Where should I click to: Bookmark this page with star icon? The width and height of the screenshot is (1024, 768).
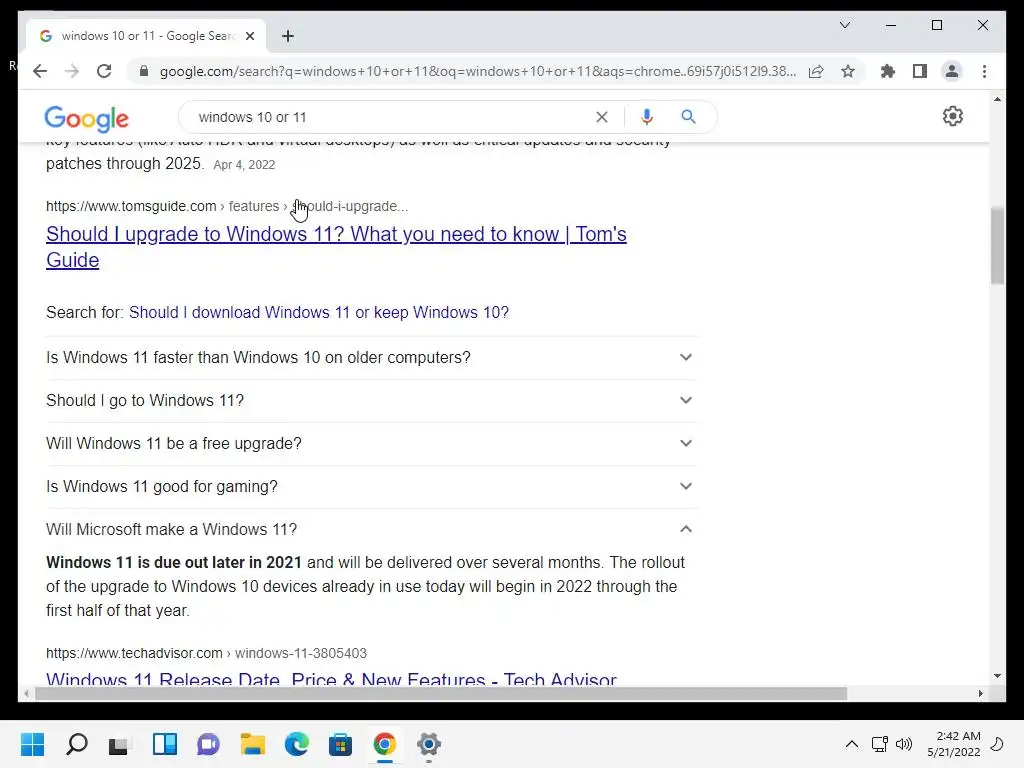[848, 71]
